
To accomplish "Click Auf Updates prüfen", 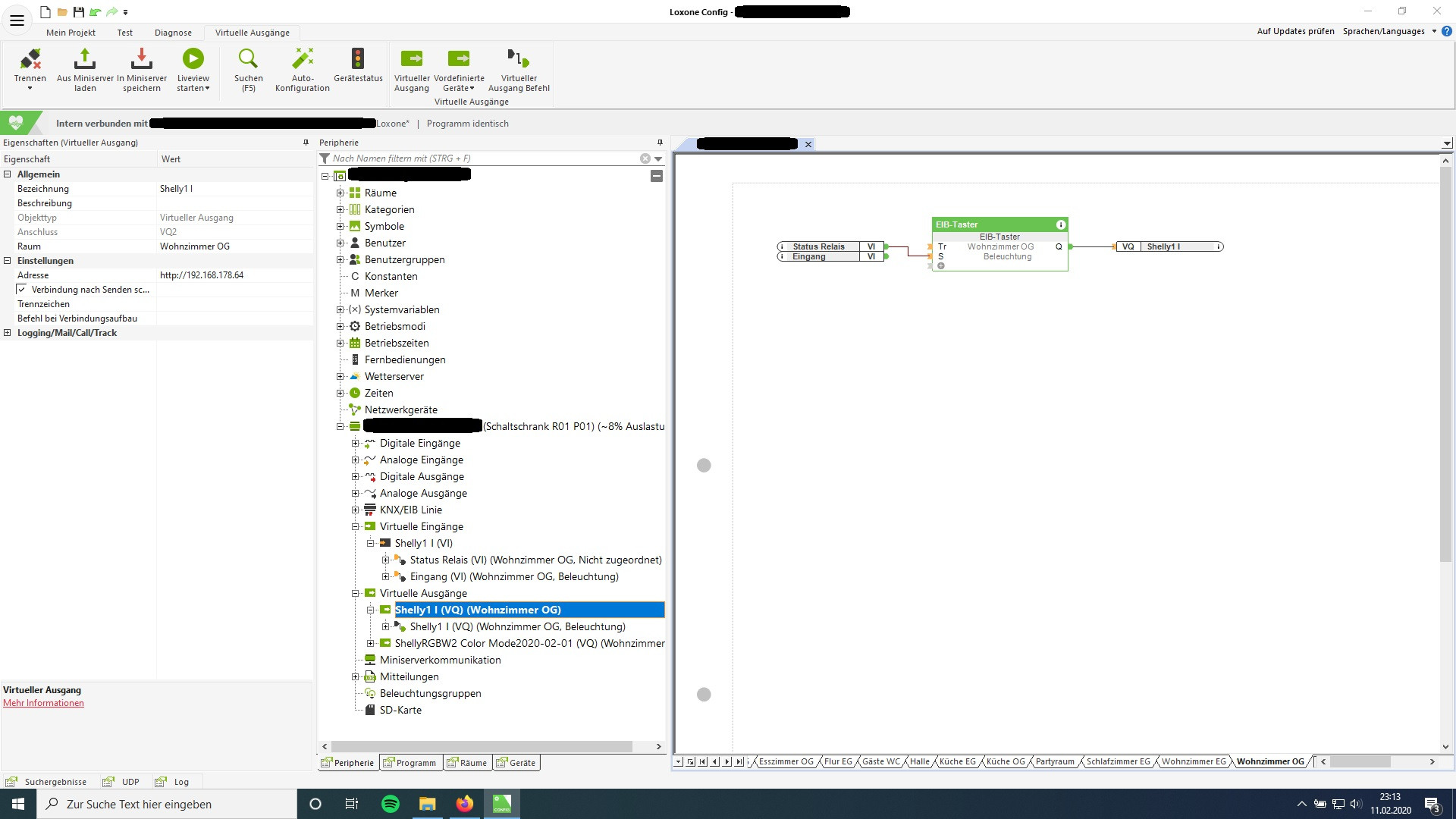I will coord(1295,31).
